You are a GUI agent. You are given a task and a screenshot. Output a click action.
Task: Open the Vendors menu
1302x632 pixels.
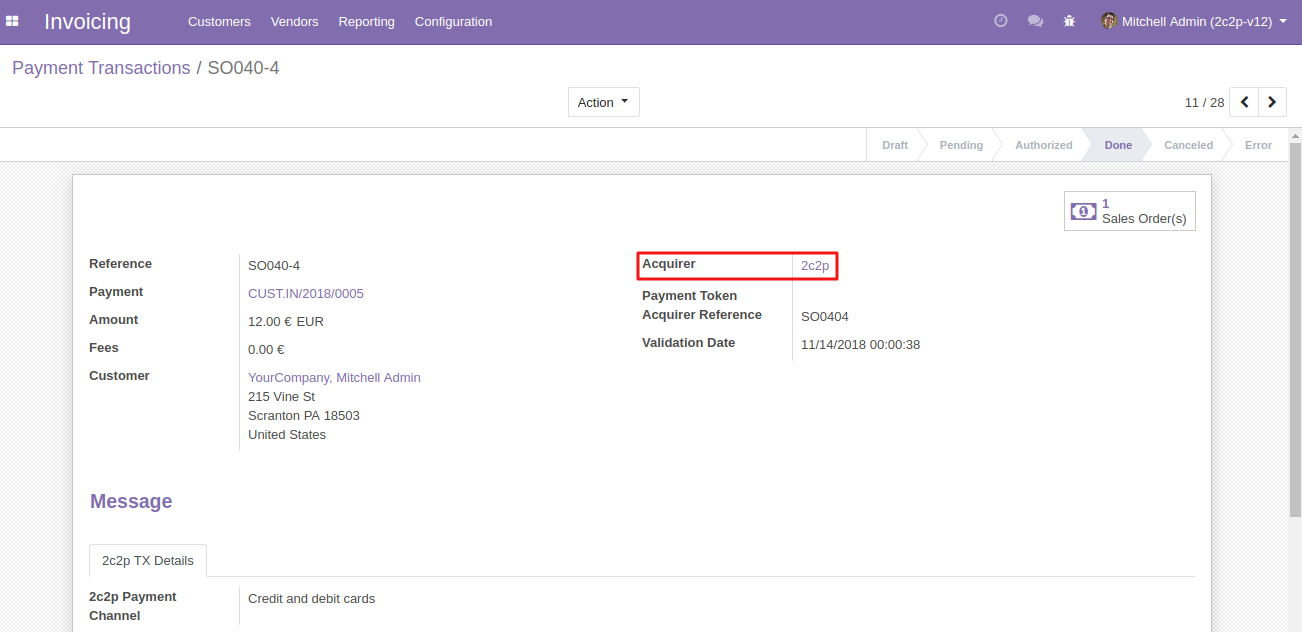pos(295,21)
